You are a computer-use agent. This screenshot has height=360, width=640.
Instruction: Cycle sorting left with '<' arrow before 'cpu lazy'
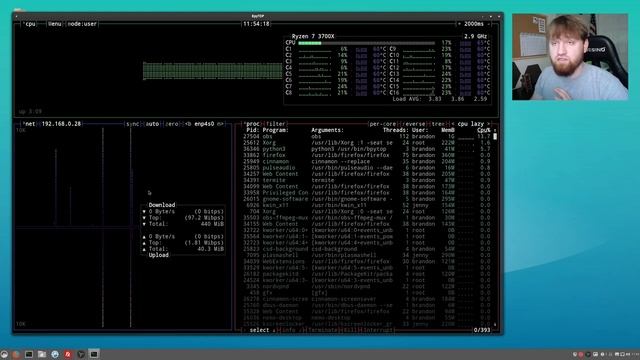pyautogui.click(x=453, y=124)
